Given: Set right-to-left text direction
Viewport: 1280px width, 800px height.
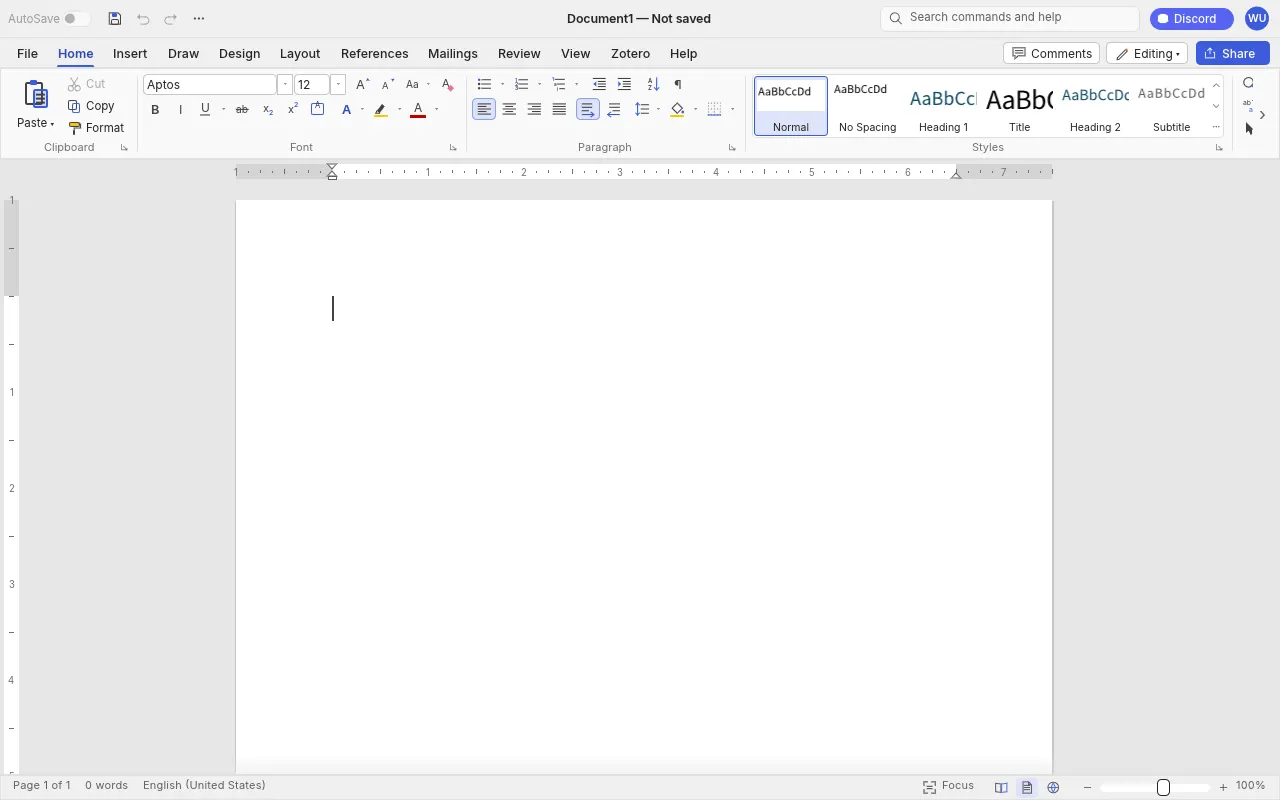Looking at the screenshot, I should click(x=613, y=110).
